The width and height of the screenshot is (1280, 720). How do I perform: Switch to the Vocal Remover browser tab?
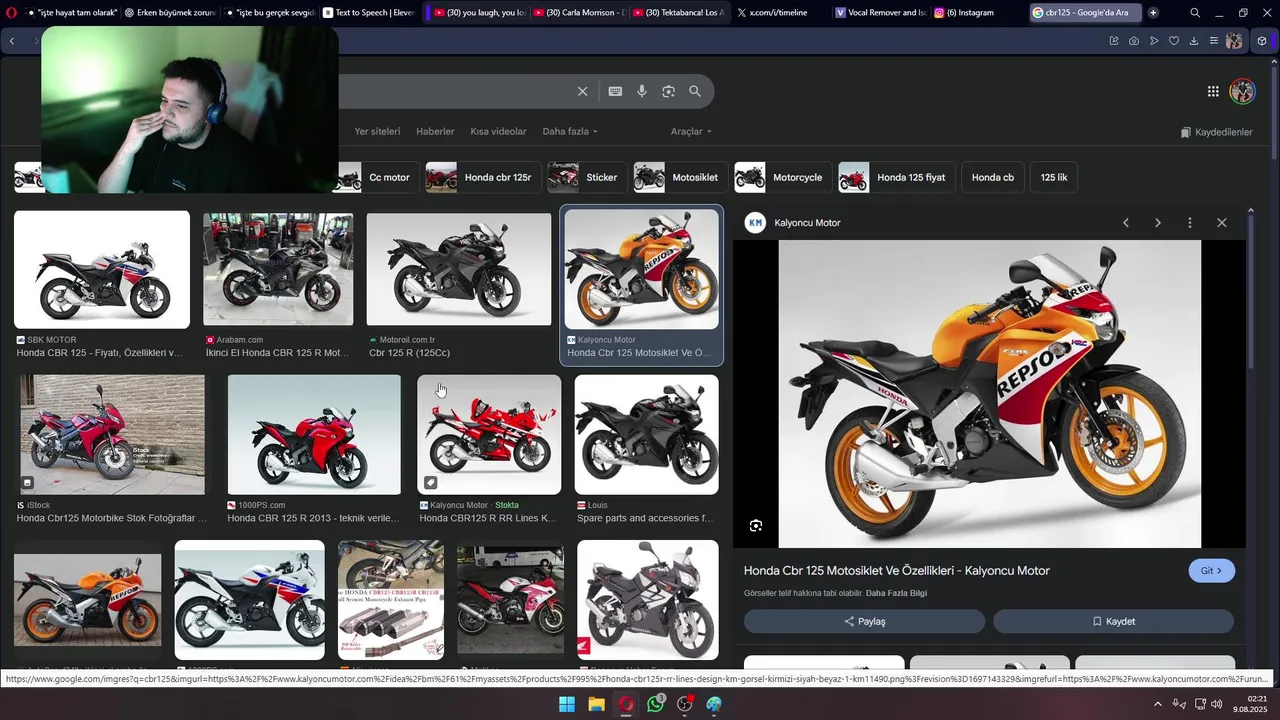point(880,13)
